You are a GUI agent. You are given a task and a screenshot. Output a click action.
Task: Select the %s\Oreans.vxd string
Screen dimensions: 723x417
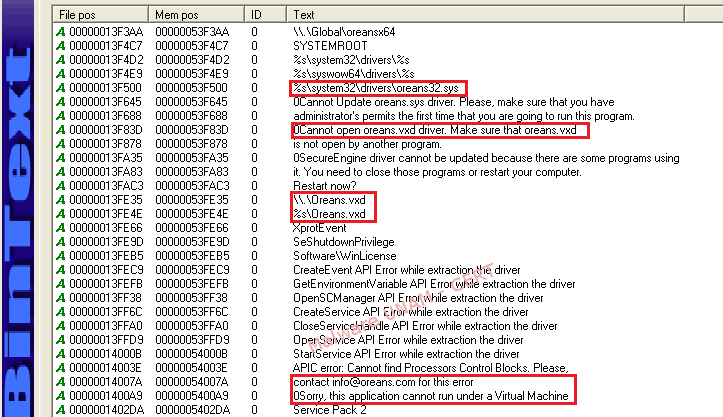tap(329, 214)
